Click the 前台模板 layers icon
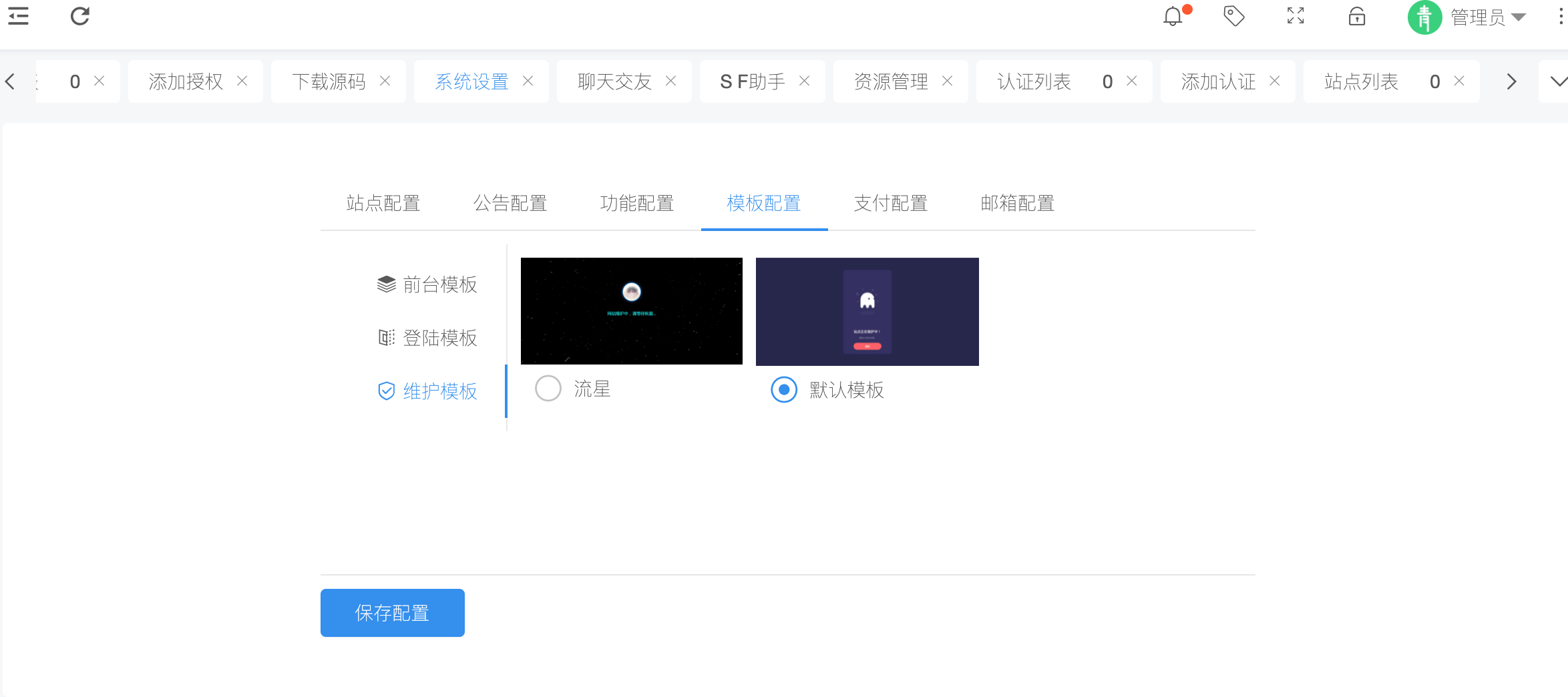The height and width of the screenshot is (697, 1568). (387, 284)
